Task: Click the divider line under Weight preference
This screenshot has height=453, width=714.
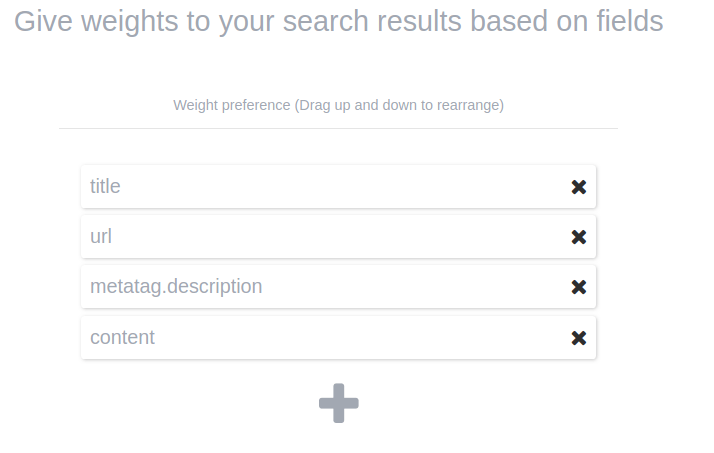Action: (338, 128)
